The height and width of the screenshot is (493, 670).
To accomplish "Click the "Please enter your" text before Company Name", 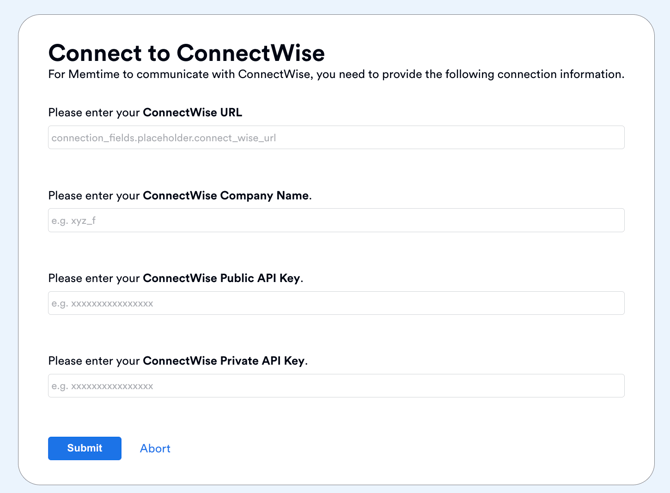I will 94,196.
